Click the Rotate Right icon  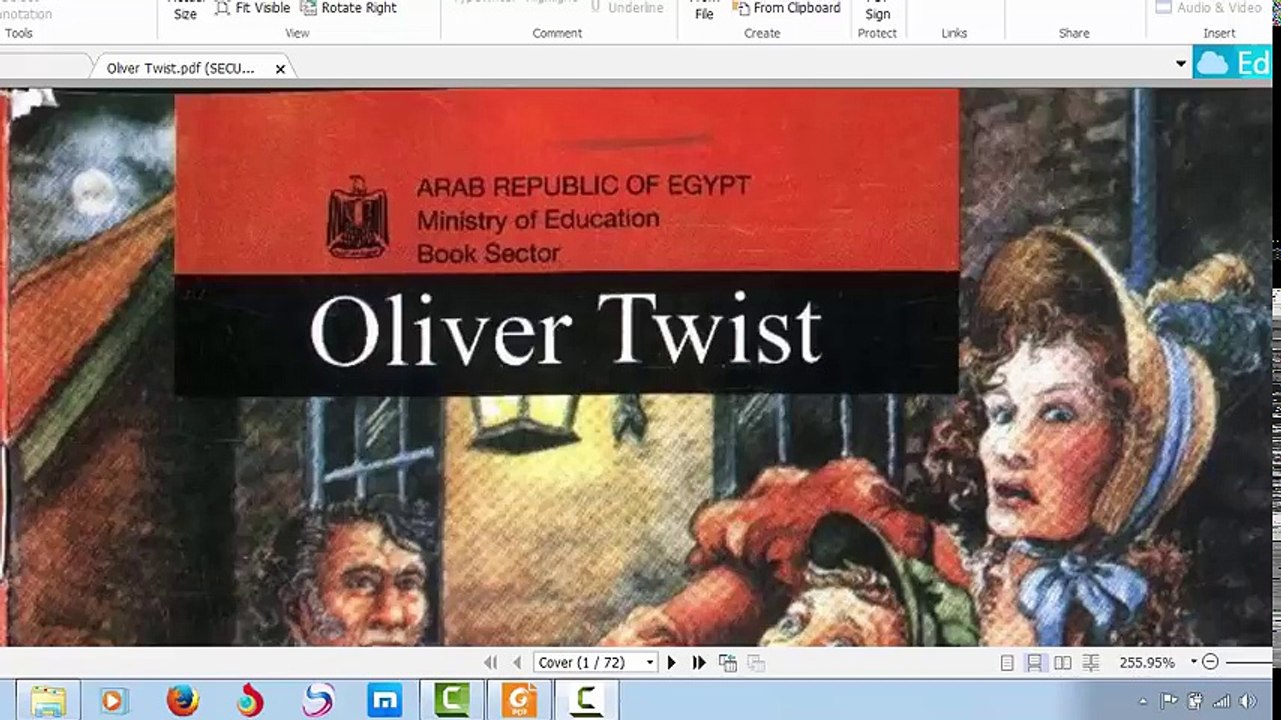pyautogui.click(x=308, y=7)
